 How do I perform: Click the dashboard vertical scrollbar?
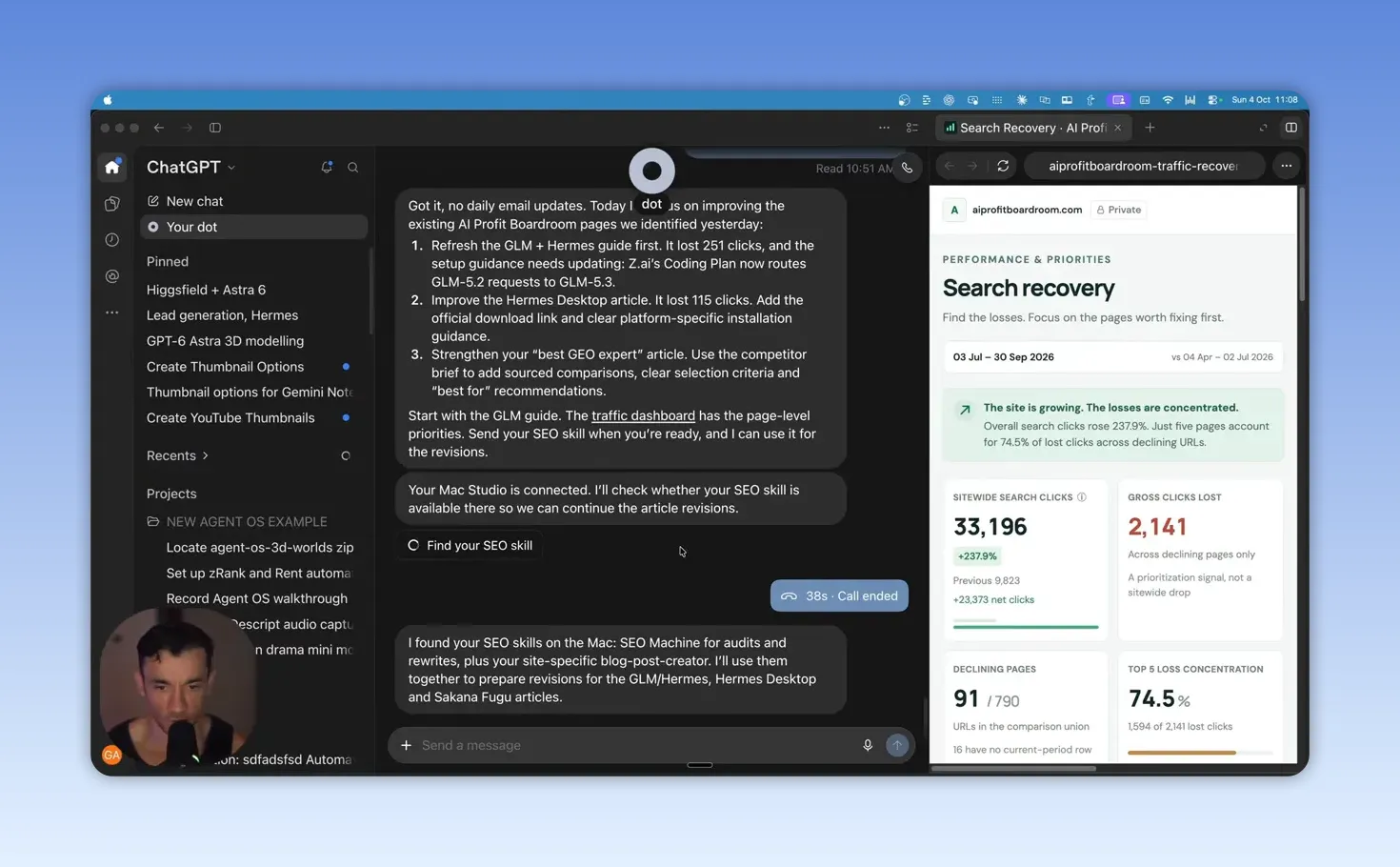tap(1301, 246)
